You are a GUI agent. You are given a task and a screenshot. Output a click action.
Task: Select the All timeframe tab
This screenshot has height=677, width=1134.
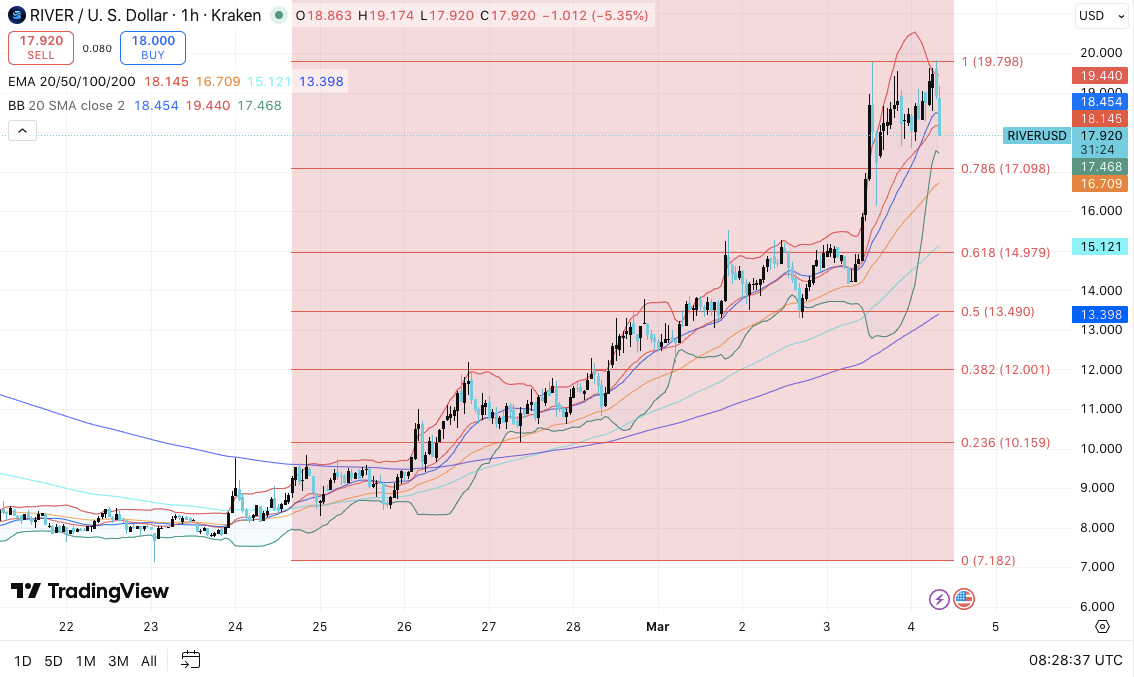[148, 661]
